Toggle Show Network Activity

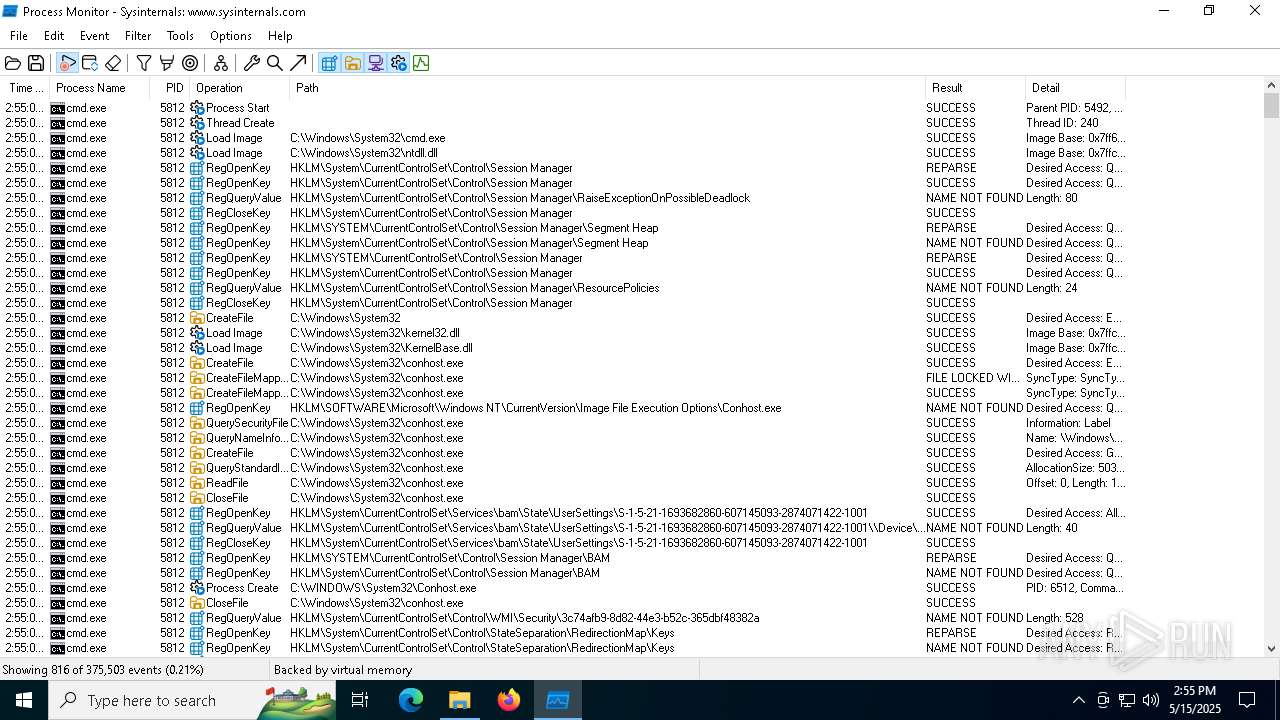click(x=375, y=63)
